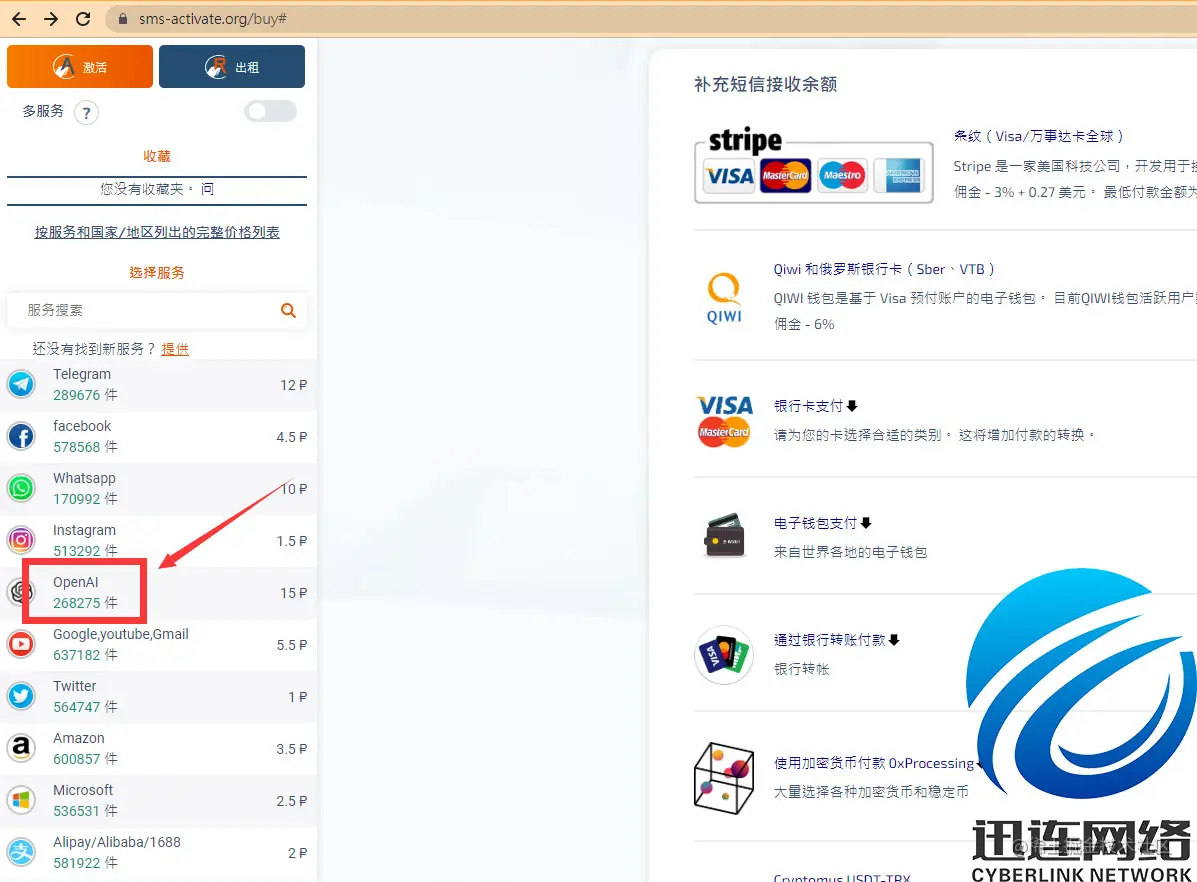Click the 15 ₽ price for OpenAI
Screen dimensions: 1197x882
tap(293, 593)
